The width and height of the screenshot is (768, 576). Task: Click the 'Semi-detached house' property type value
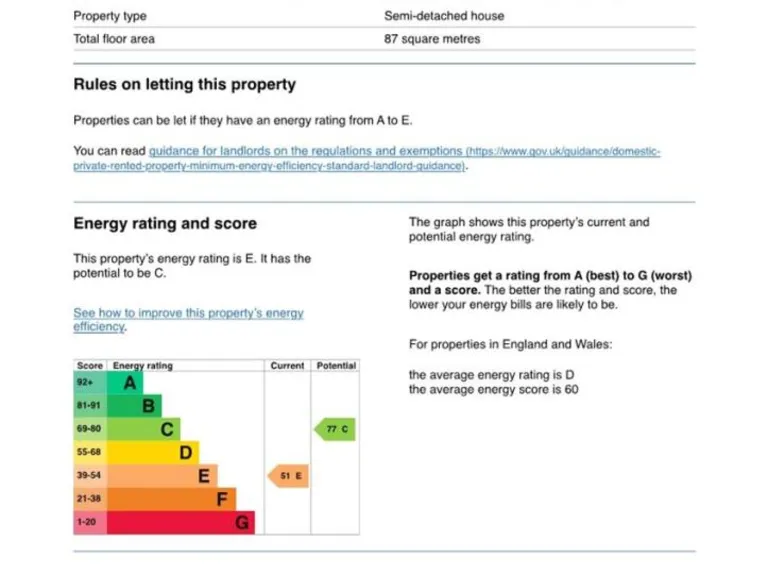pos(444,16)
